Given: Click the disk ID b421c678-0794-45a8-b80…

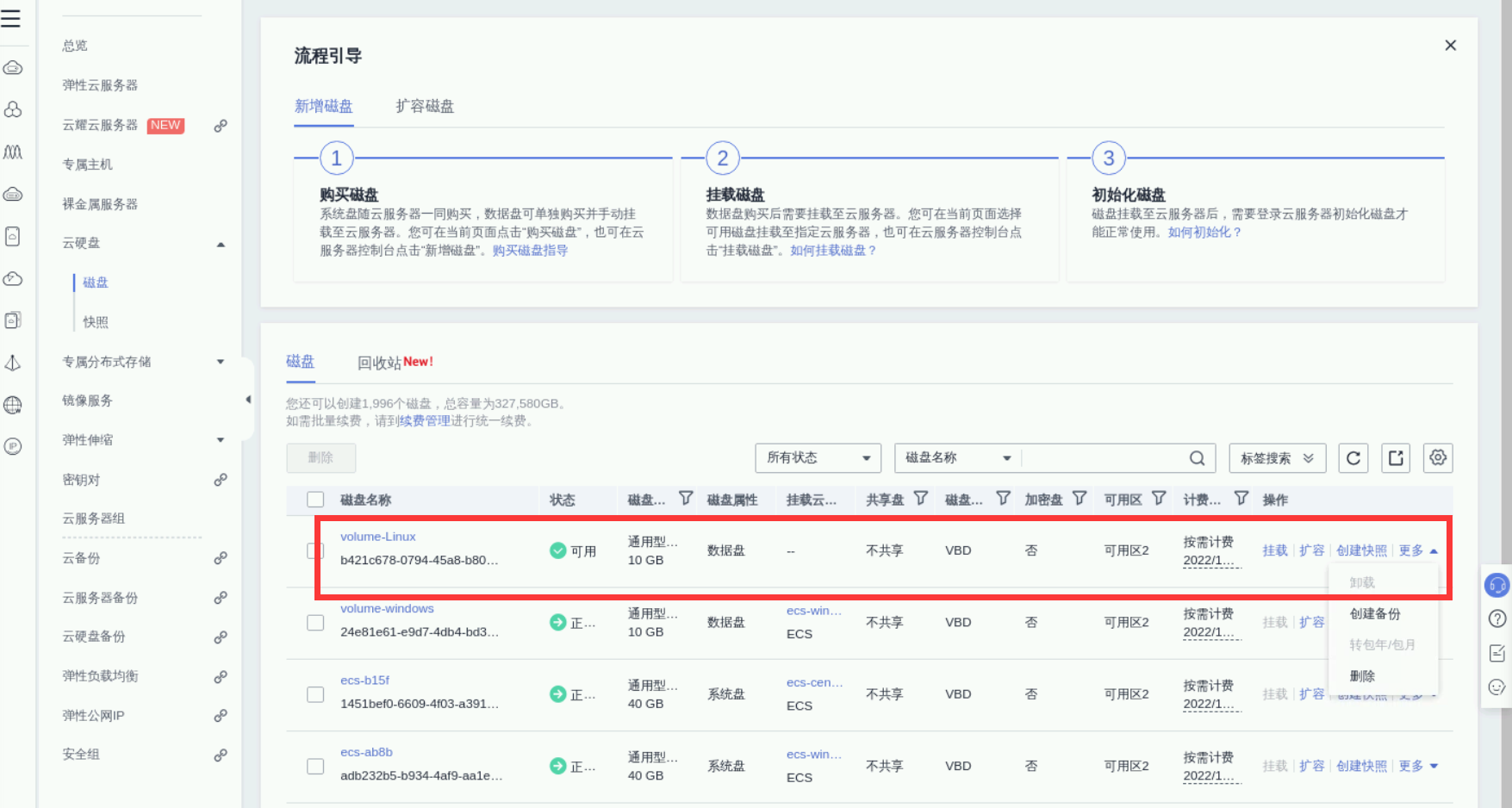Looking at the screenshot, I should coord(420,561).
